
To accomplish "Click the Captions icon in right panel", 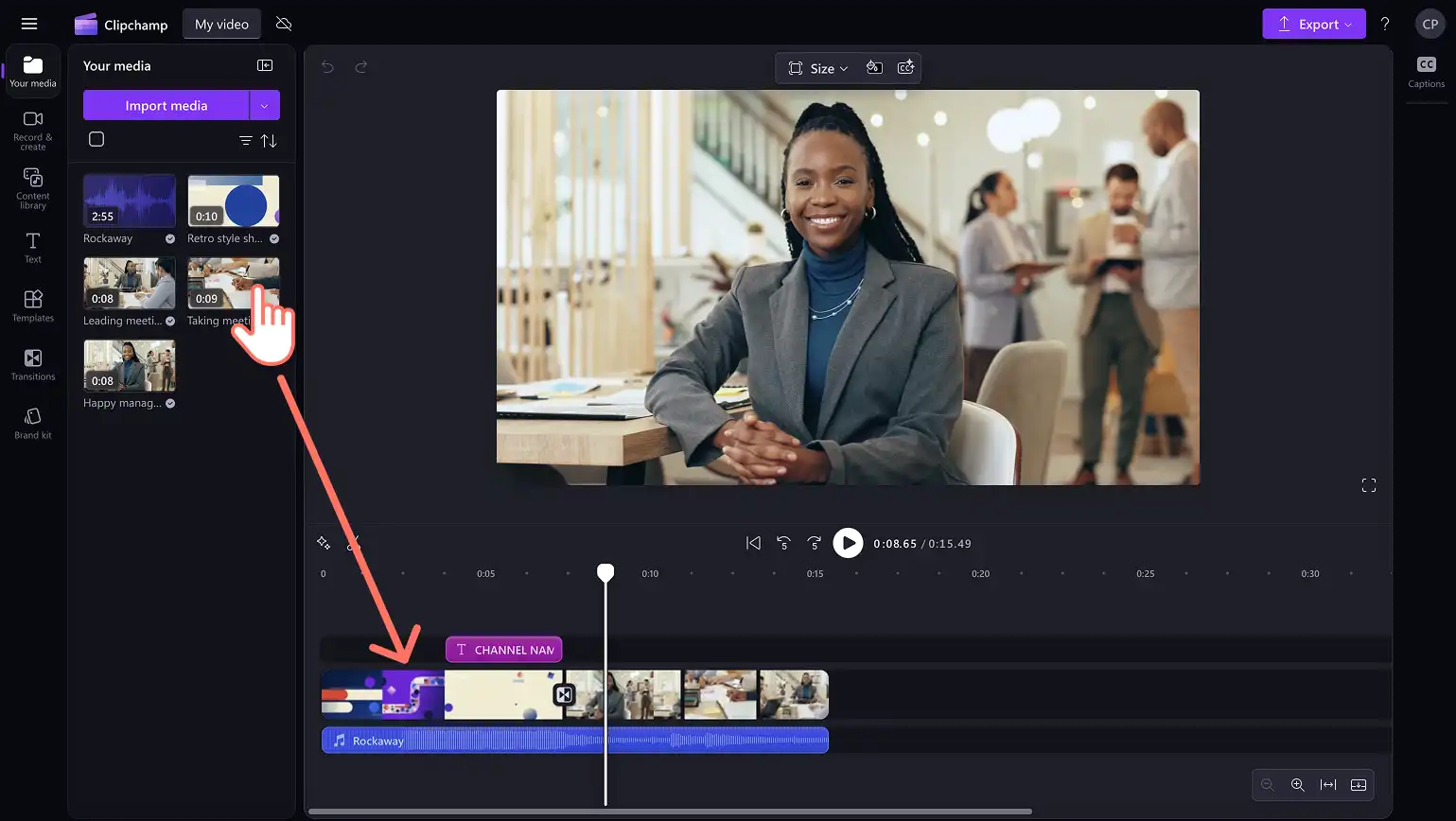I will 1426,72.
